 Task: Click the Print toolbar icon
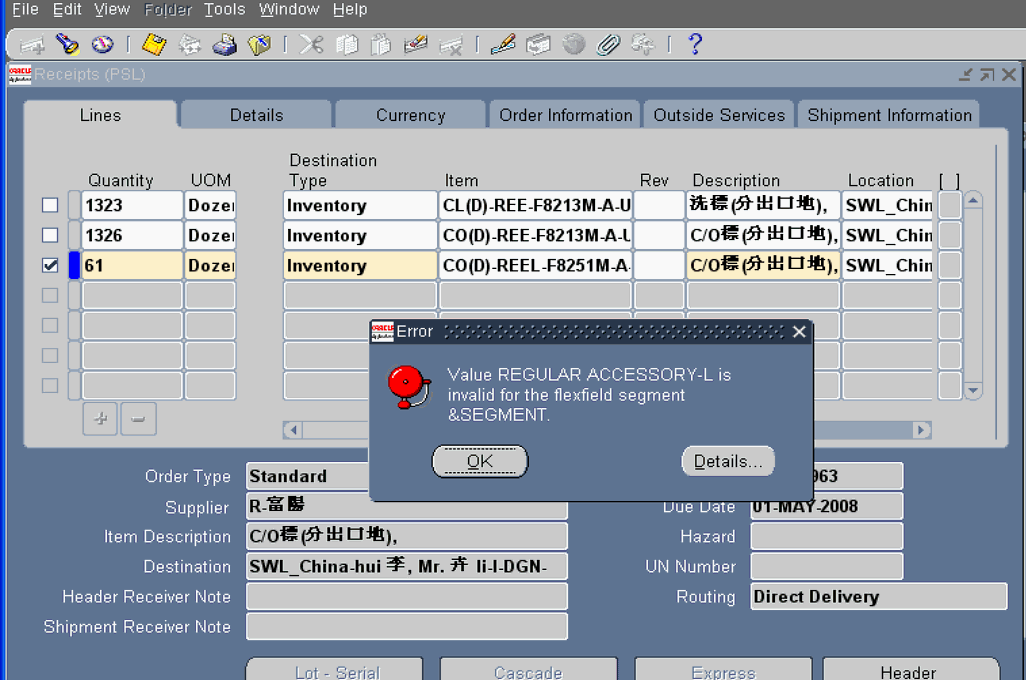224,44
